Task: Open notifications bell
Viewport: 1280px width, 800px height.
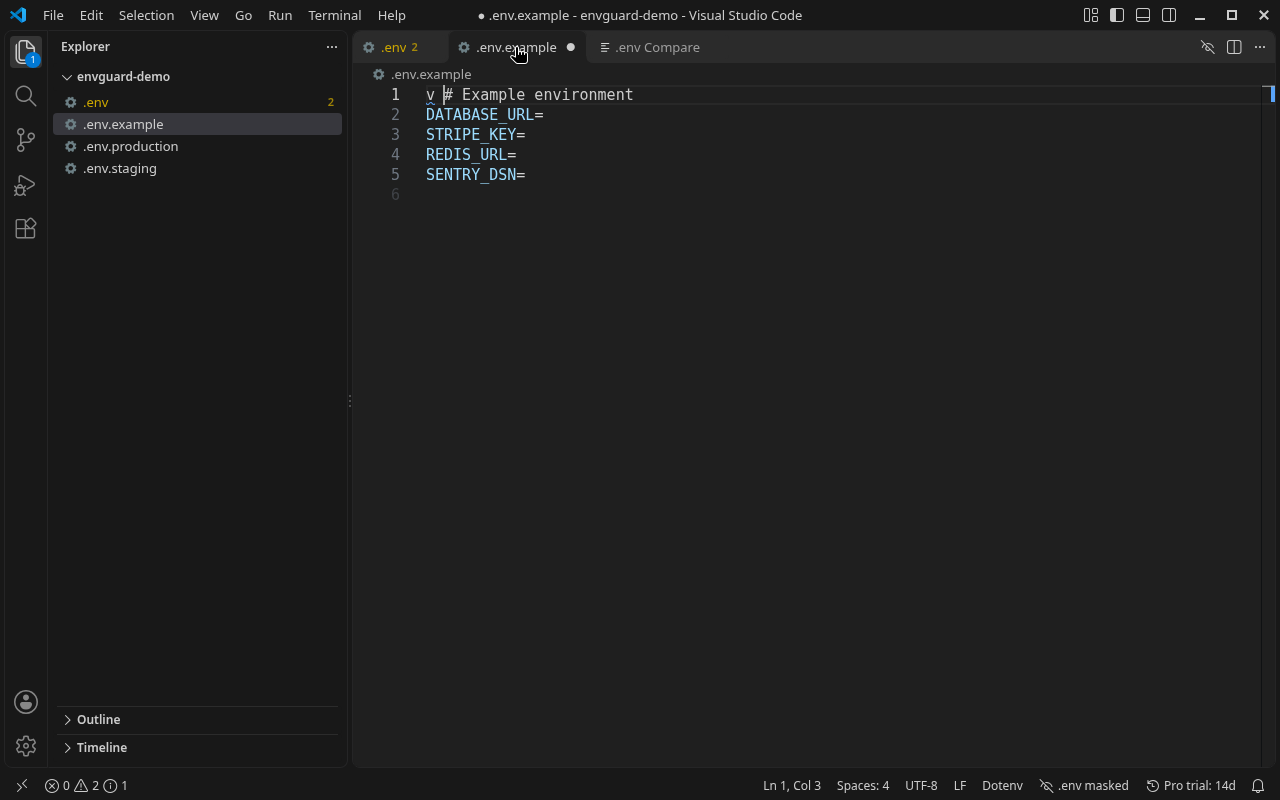Action: (1259, 786)
